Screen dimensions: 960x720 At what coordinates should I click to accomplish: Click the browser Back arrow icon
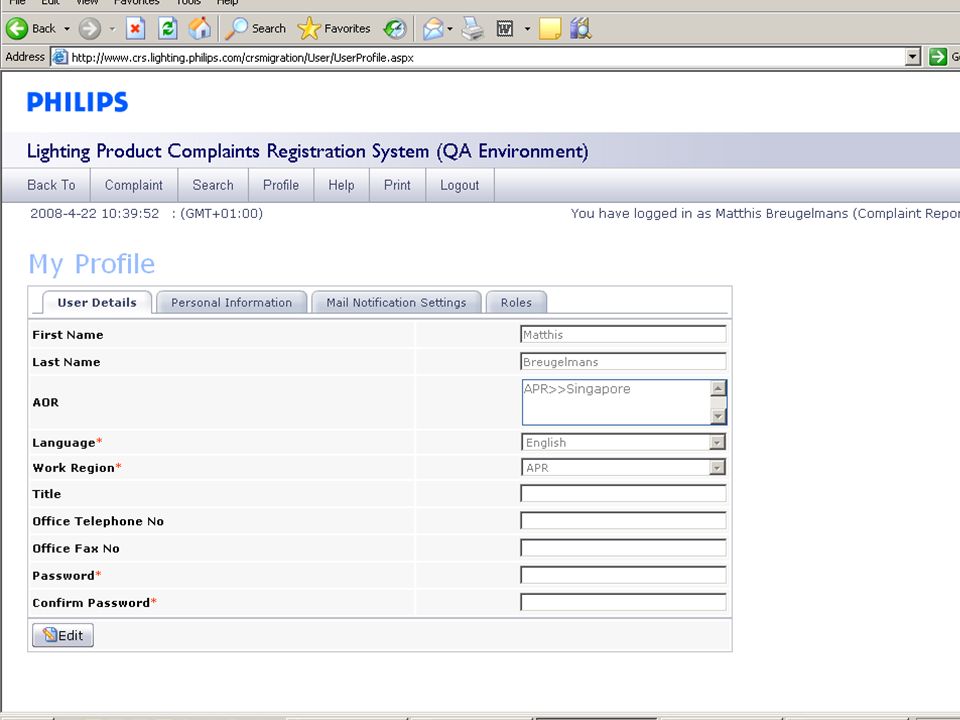point(17,28)
